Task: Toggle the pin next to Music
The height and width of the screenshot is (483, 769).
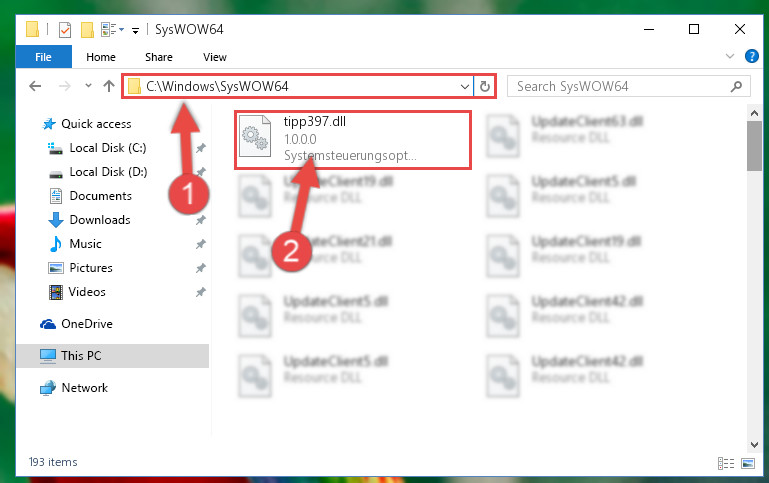Action: click(x=201, y=244)
